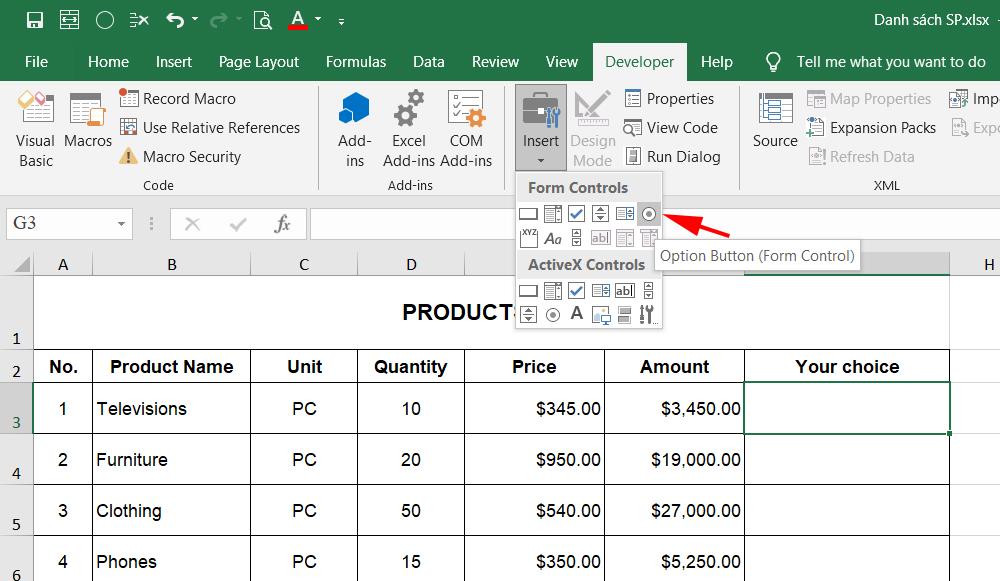This screenshot has width=1000, height=581.
Task: Open the File tab
Action: [36, 62]
